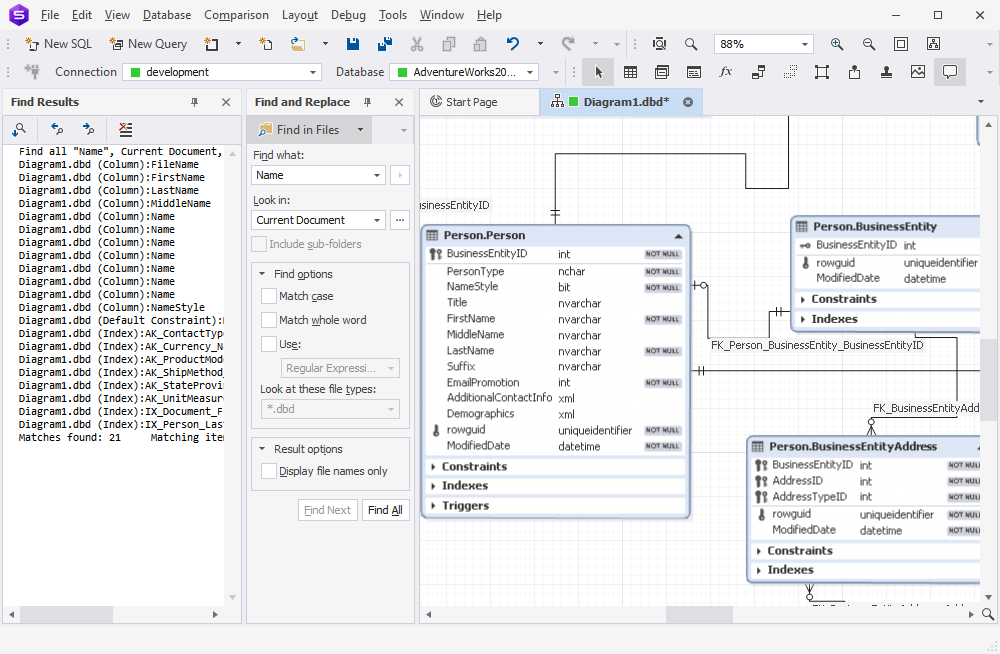Go to next result in Find Results
1000x654 pixels.
click(x=88, y=130)
